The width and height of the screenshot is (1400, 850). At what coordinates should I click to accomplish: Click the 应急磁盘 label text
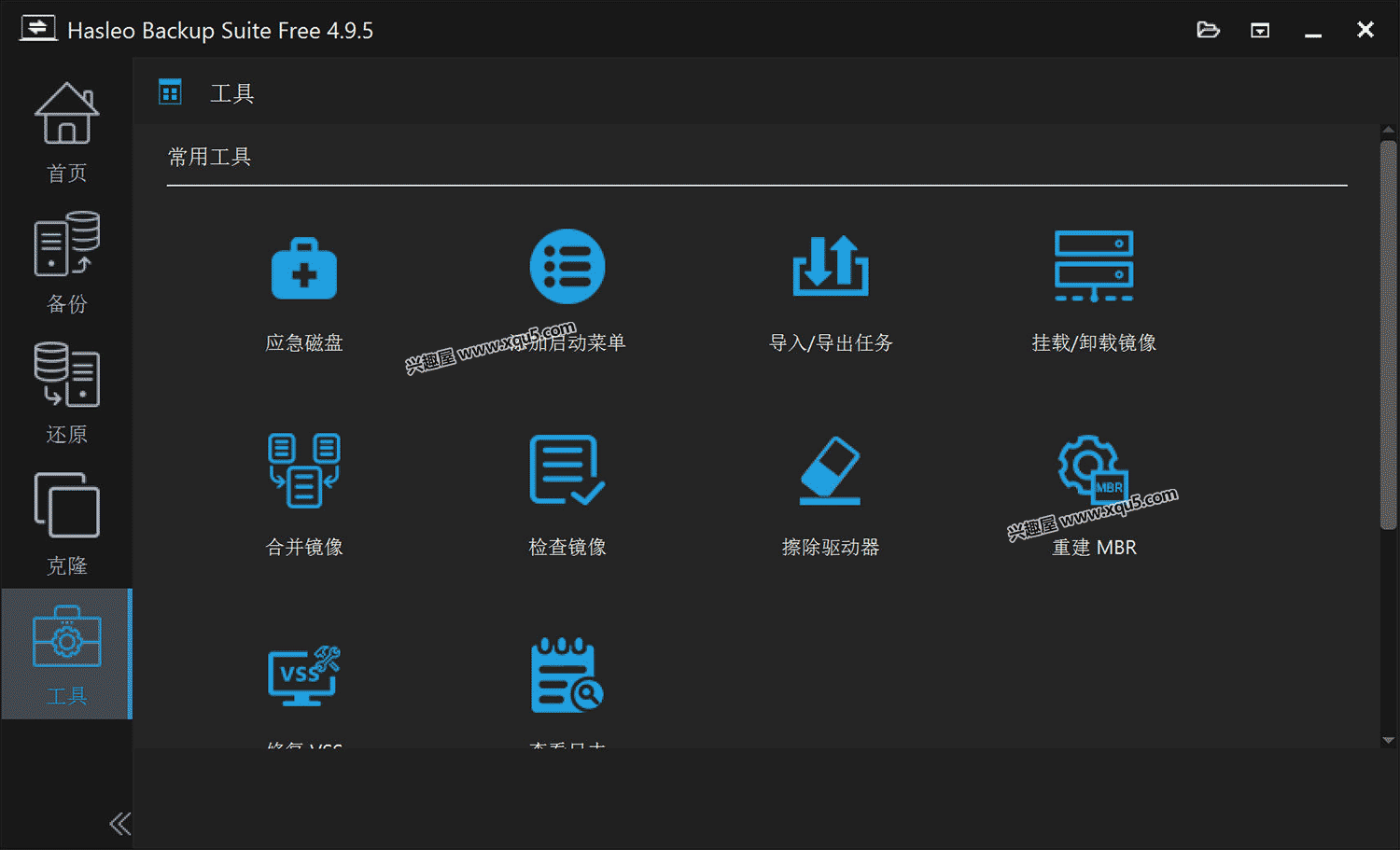[304, 342]
